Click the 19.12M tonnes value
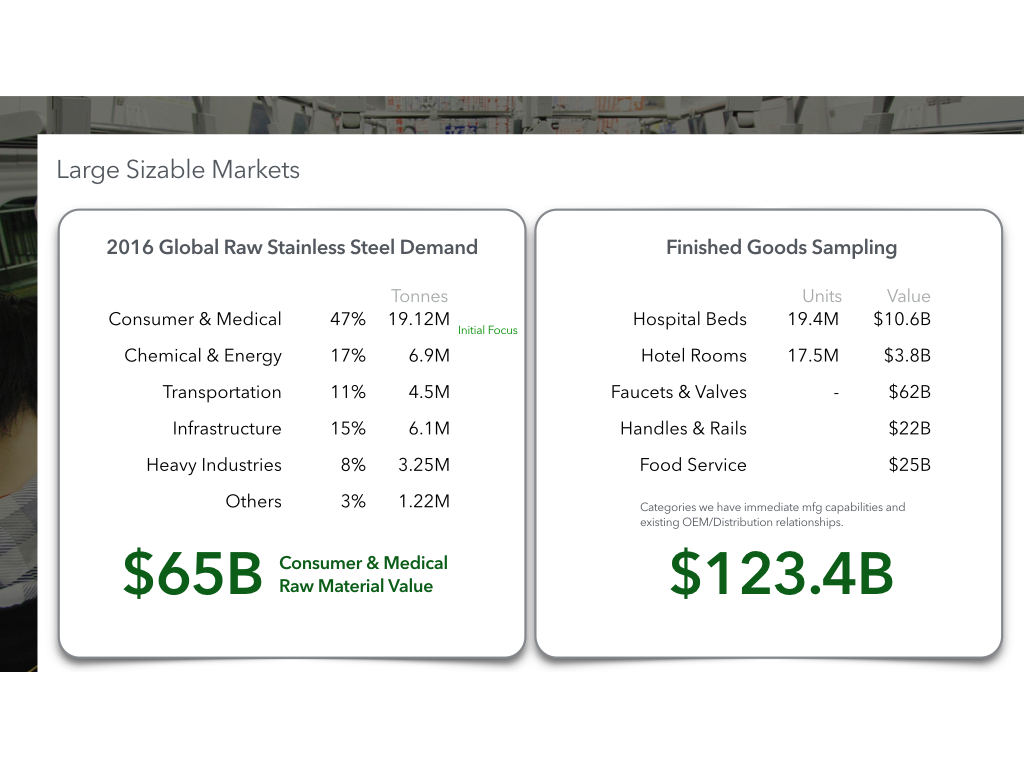This screenshot has width=1024, height=768. pos(419,319)
